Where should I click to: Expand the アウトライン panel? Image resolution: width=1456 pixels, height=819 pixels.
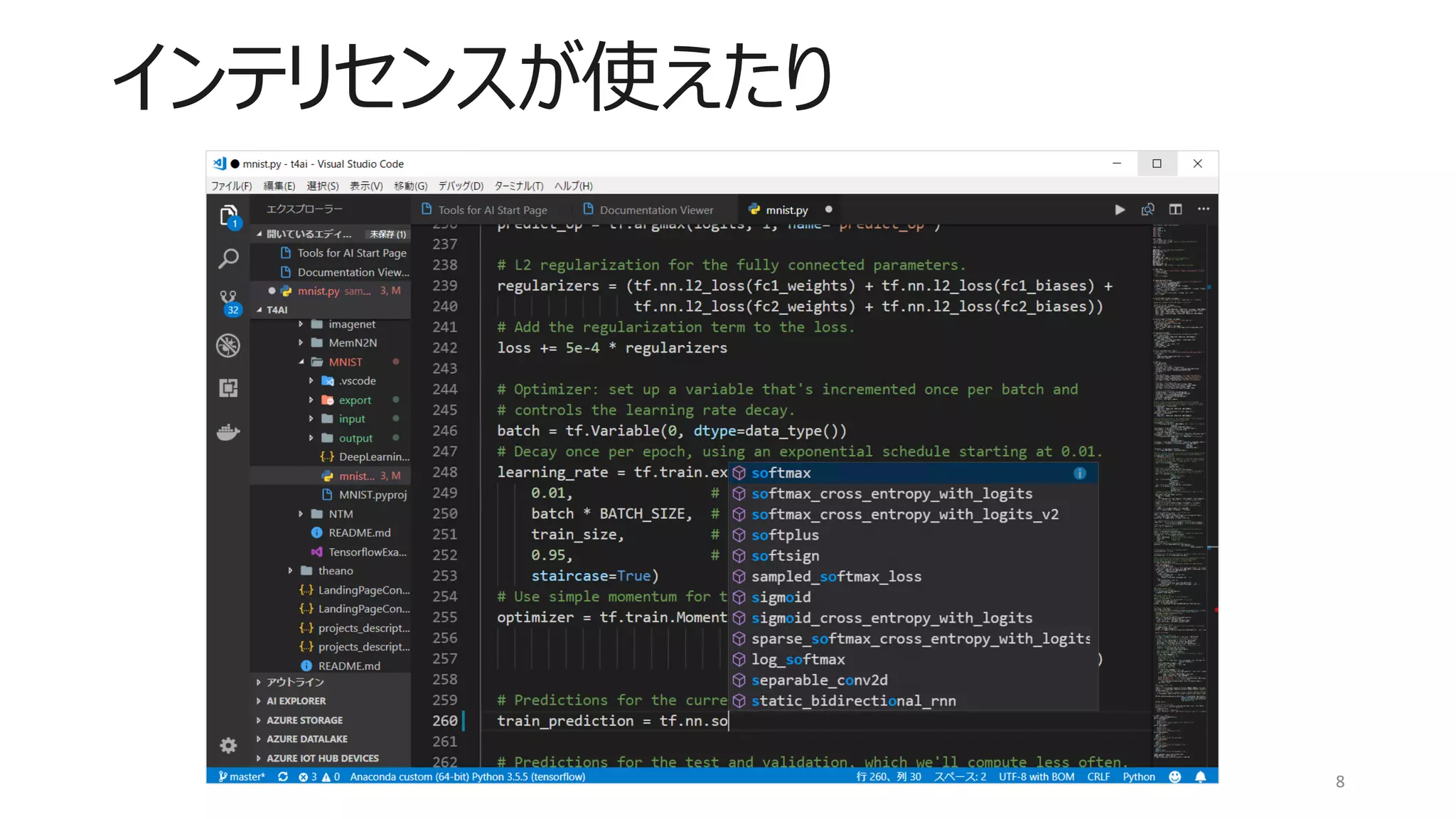(331, 682)
